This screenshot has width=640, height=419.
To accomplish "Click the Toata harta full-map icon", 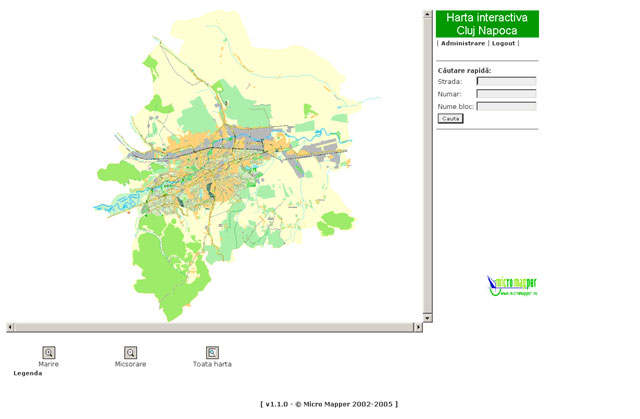I will pos(212,352).
